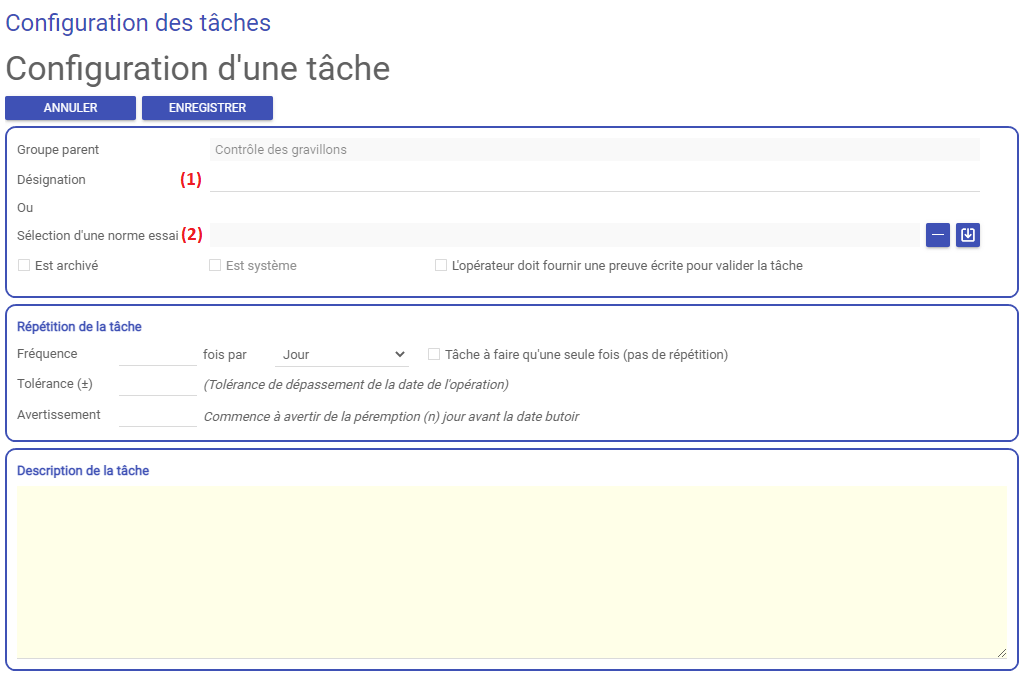This screenshot has width=1028, height=683.
Task: Clear the selected norme essai (minus icon)
Action: pyautogui.click(x=938, y=235)
